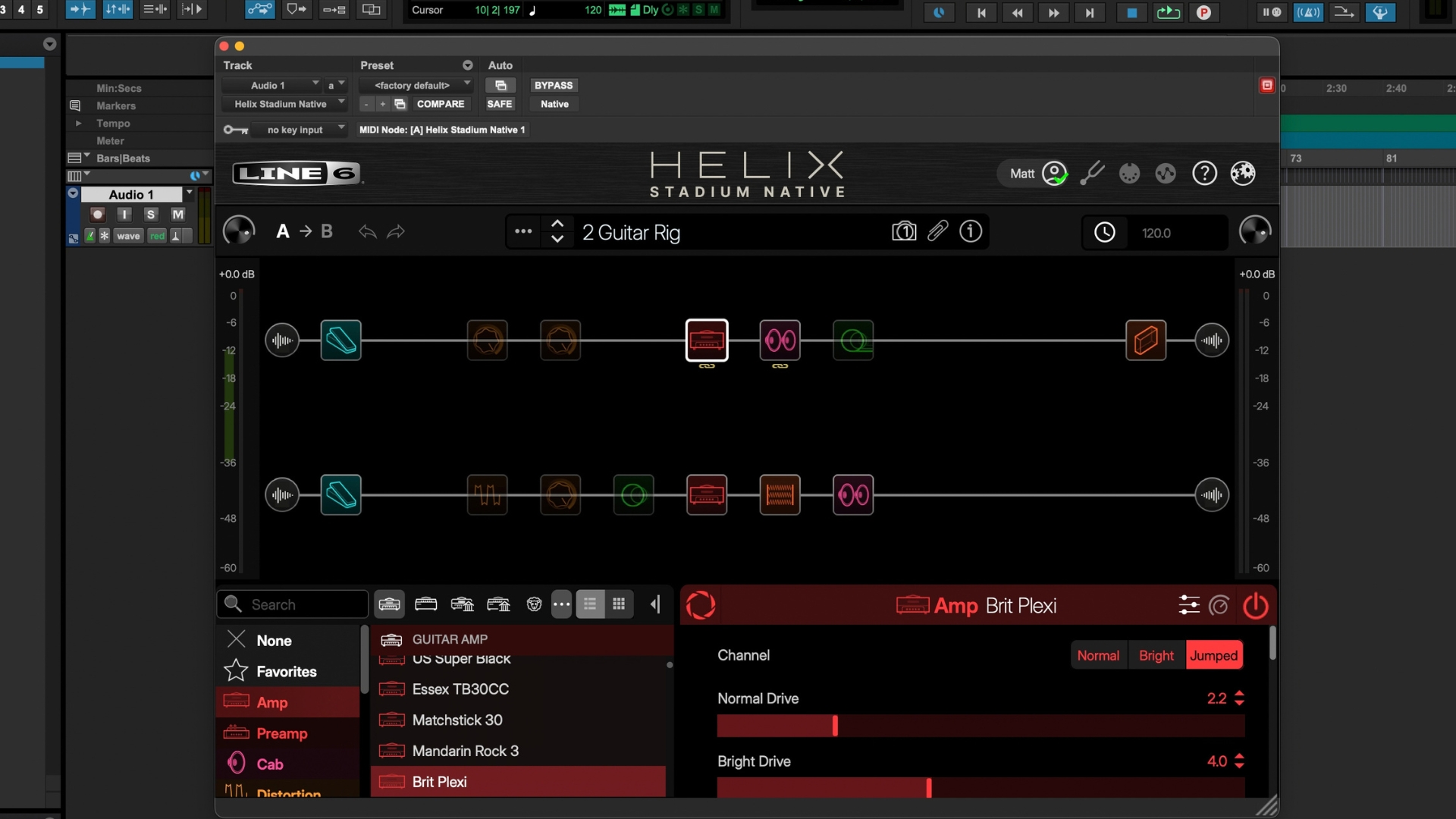Select the Jumped channel option
Viewport: 1456px width, 819px height.
[x=1213, y=655]
